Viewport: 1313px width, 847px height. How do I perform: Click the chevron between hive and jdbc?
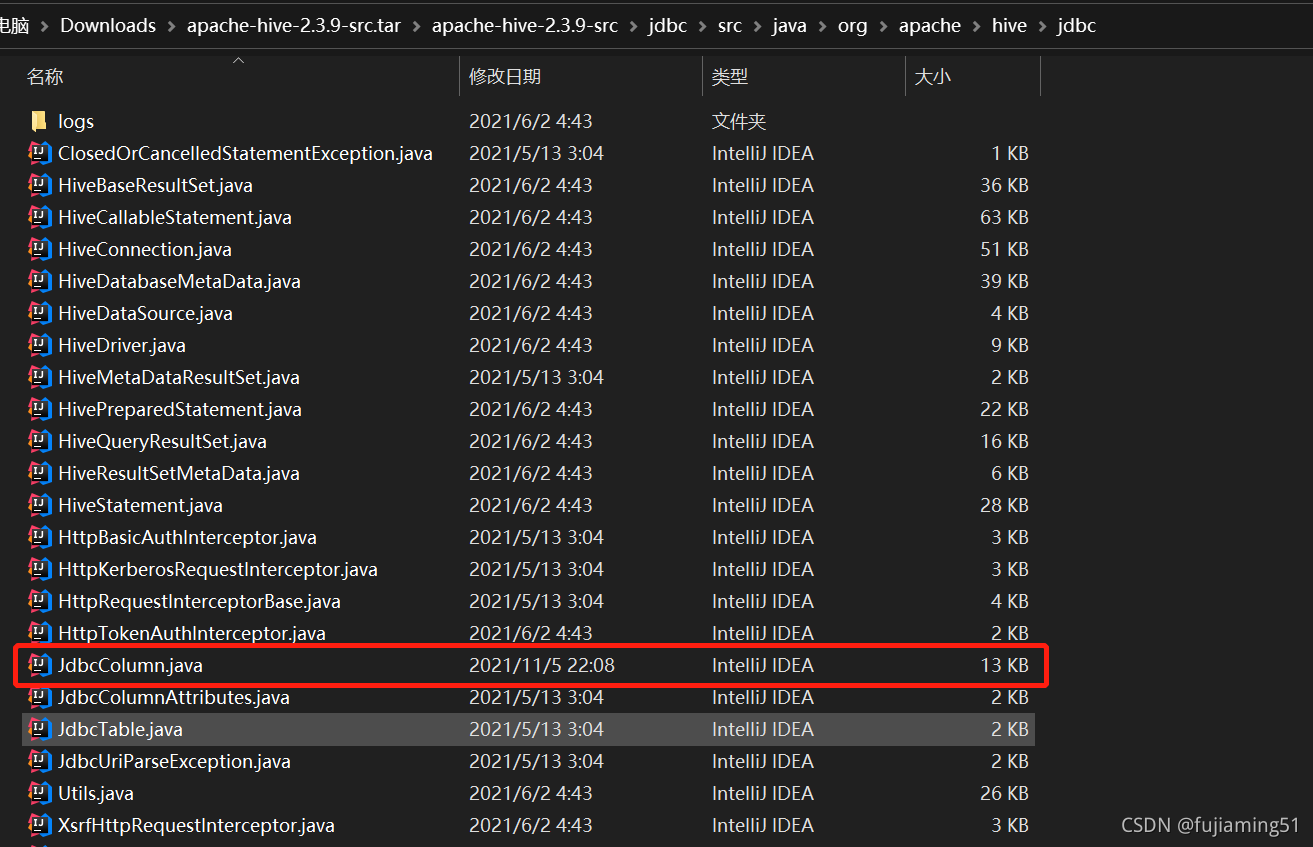1041,25
